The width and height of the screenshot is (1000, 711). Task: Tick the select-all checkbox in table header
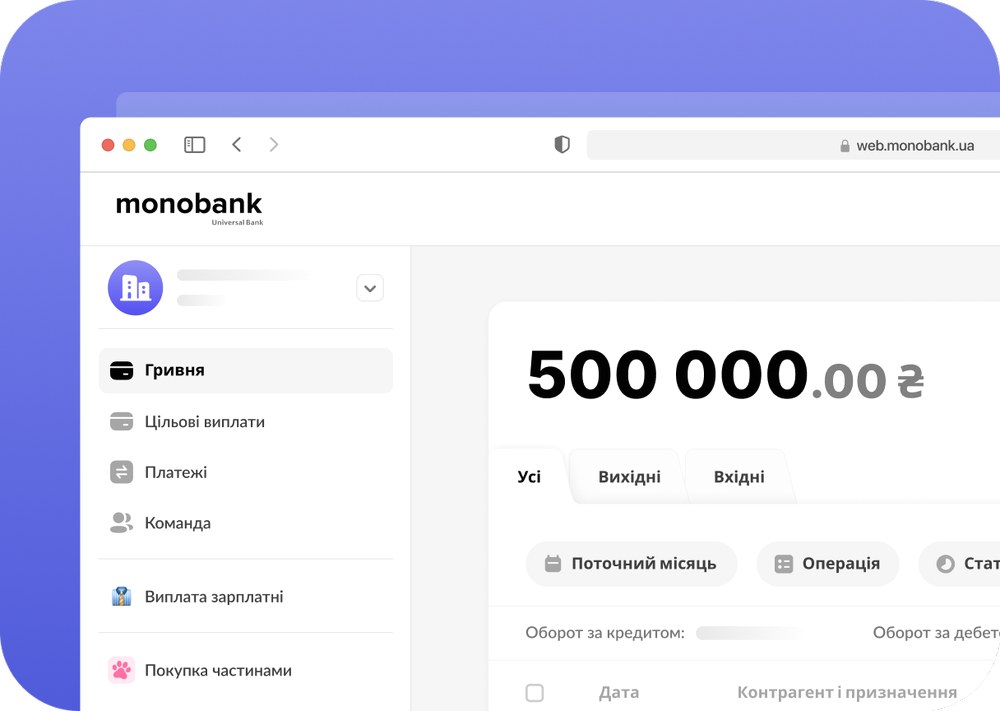534,693
